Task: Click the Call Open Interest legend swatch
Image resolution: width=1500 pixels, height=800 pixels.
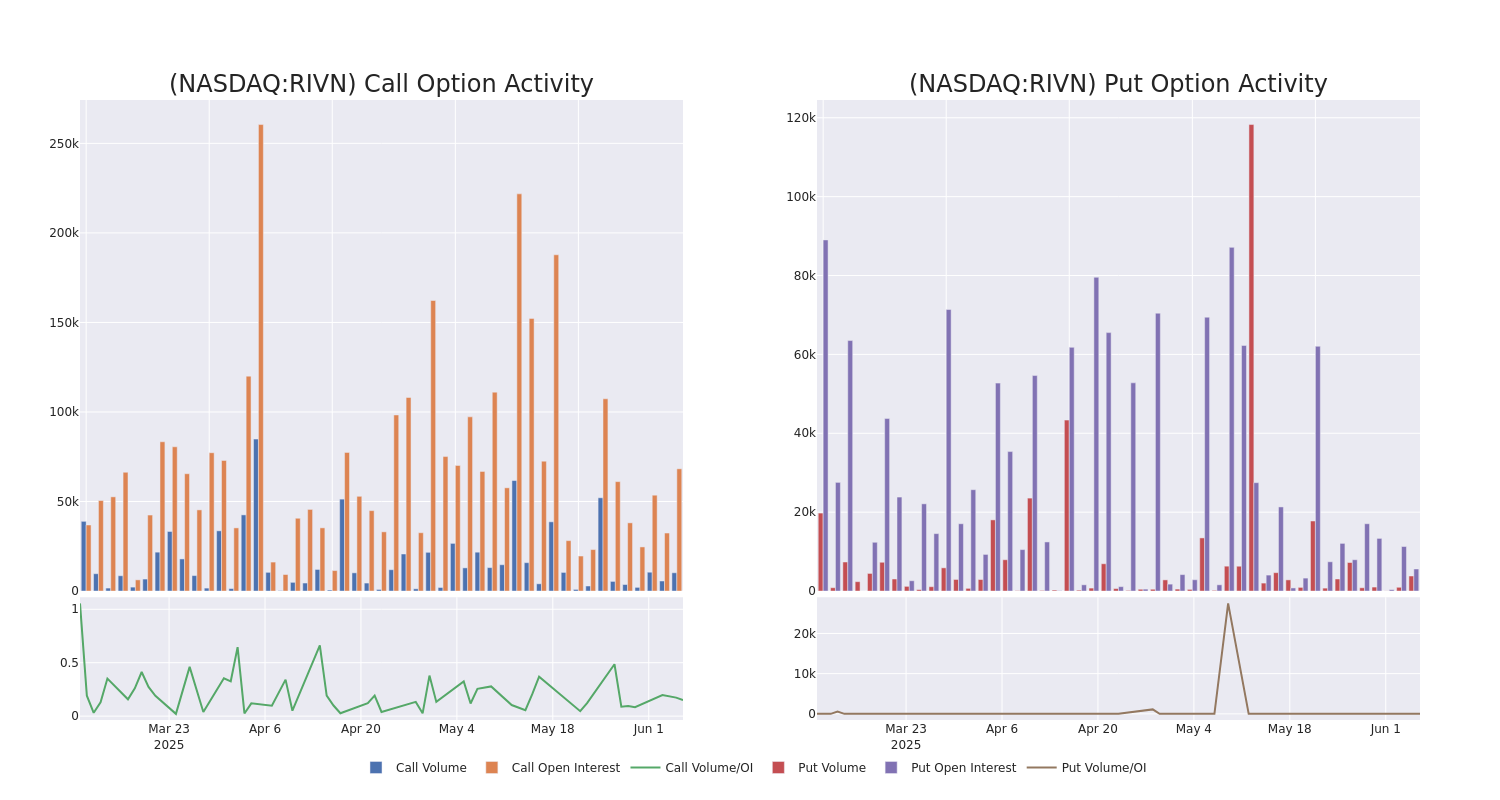Action: 492,768
